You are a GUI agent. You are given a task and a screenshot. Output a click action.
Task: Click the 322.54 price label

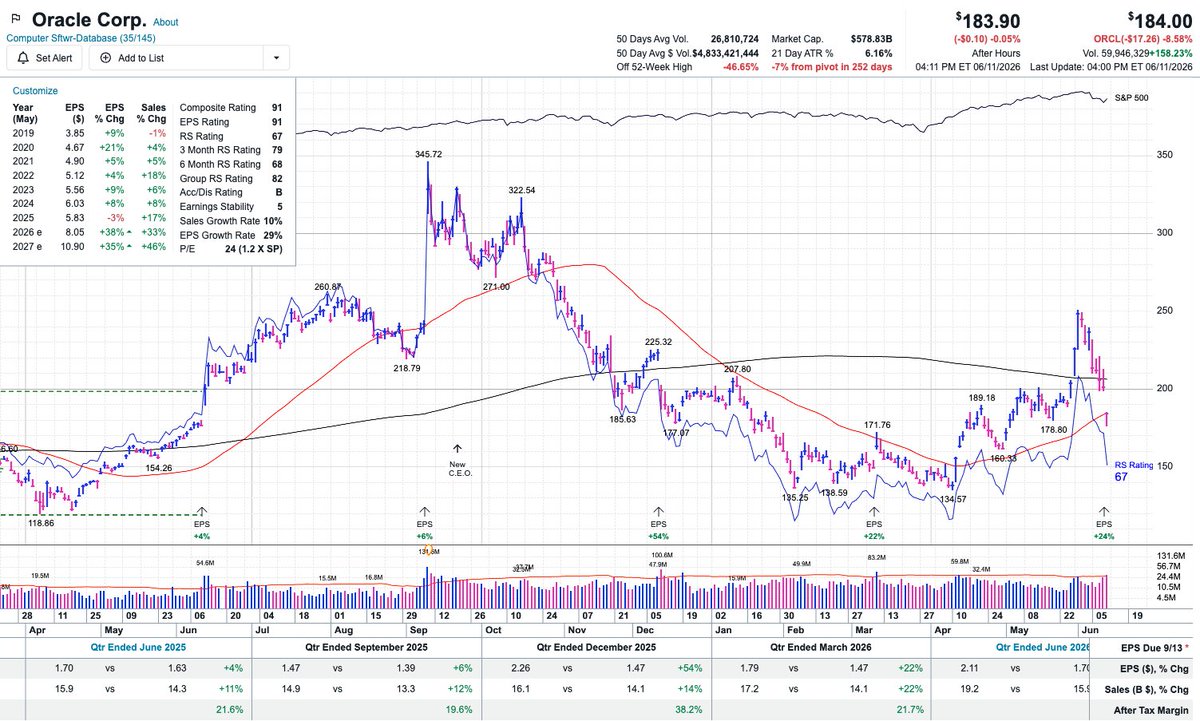[523, 190]
